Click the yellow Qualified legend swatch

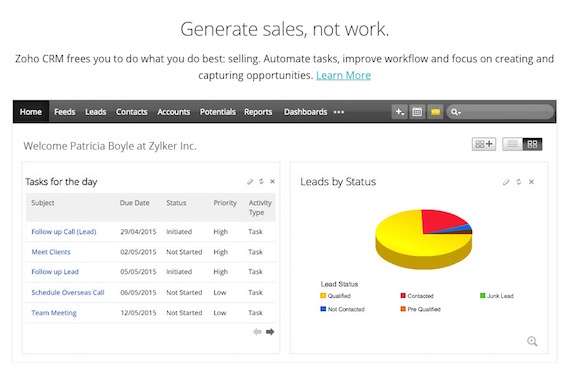coord(323,296)
